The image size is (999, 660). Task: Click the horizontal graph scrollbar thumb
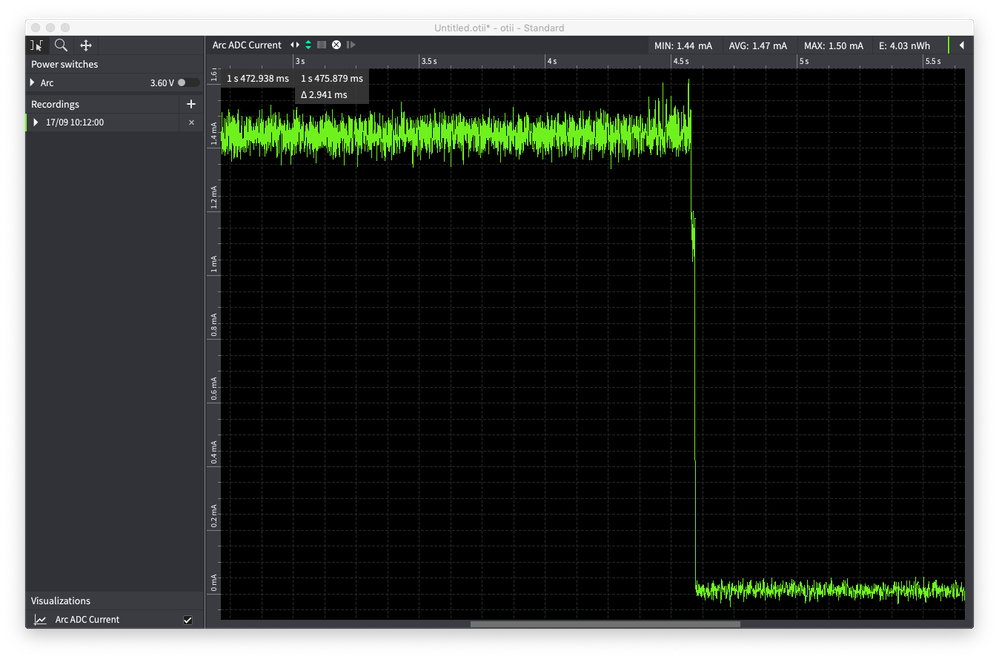[605, 624]
